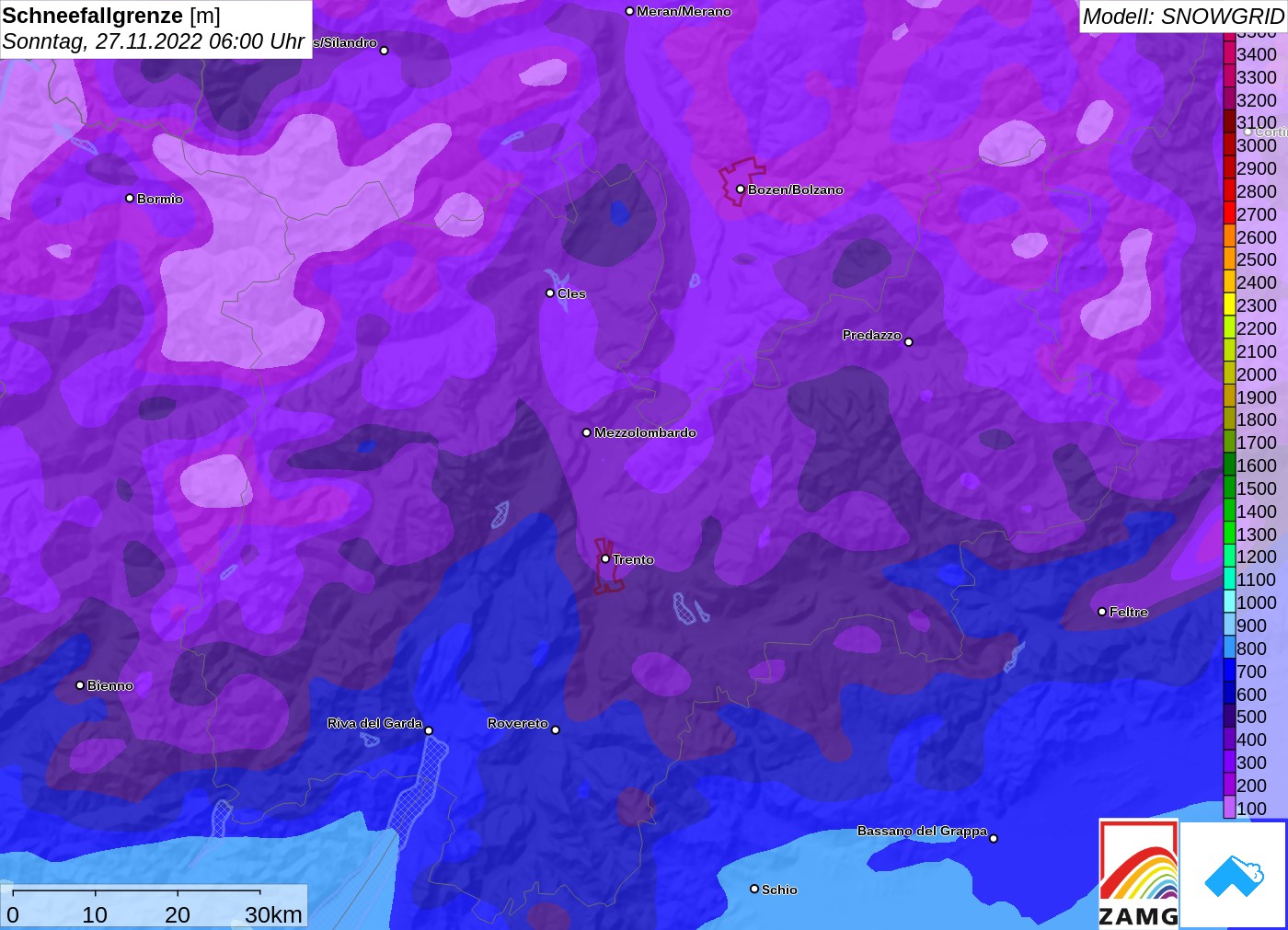The height and width of the screenshot is (930, 1288).
Task: Select the Rovereto marker dot
Action: (556, 729)
